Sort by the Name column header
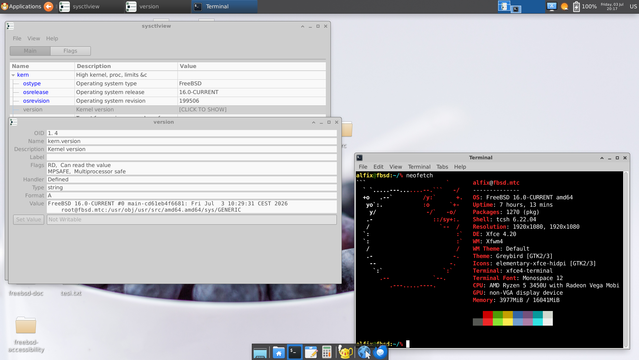639x360 pixels. 42,66
